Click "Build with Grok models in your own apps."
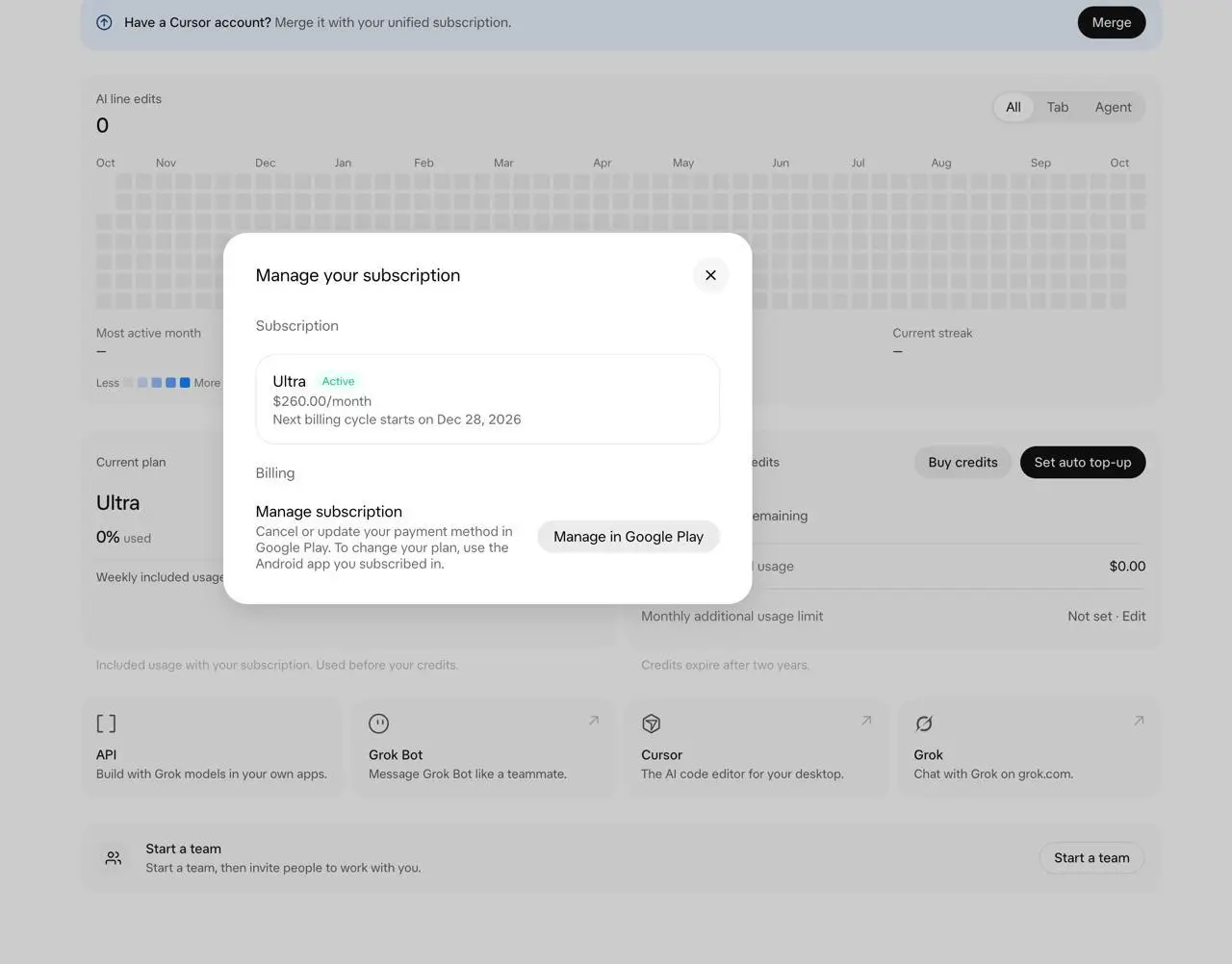This screenshot has height=964, width=1232. click(x=212, y=774)
